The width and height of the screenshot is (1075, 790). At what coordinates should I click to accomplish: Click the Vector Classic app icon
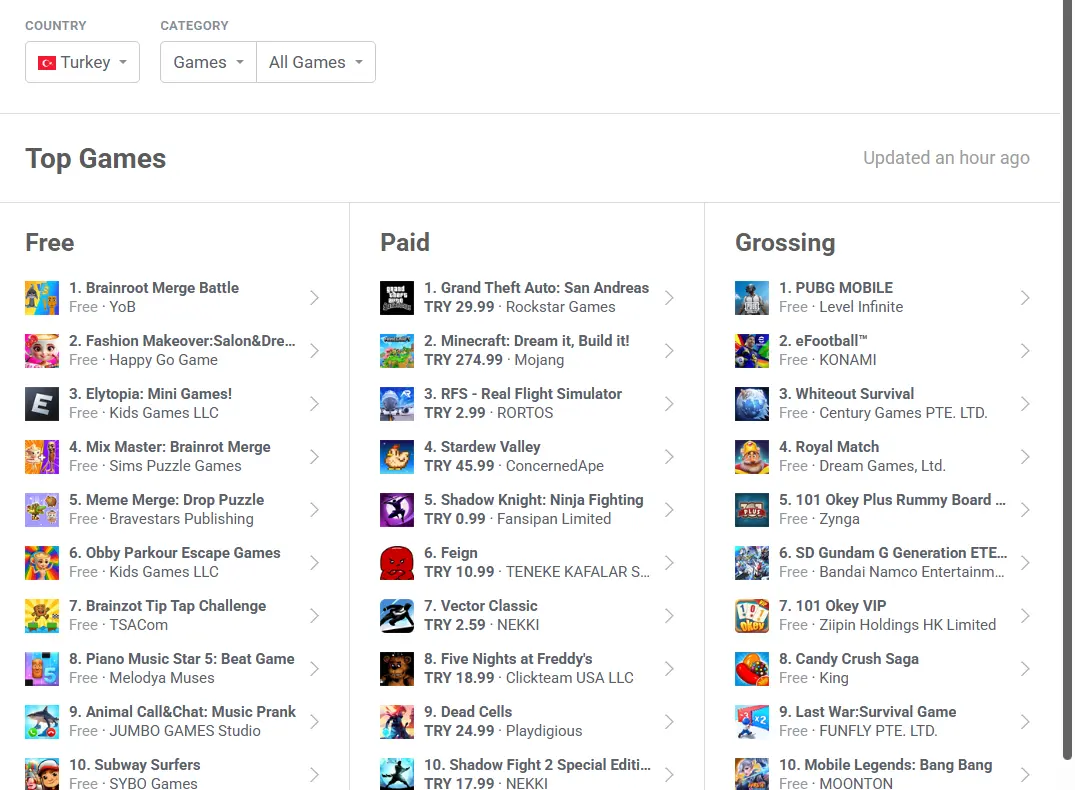397,616
